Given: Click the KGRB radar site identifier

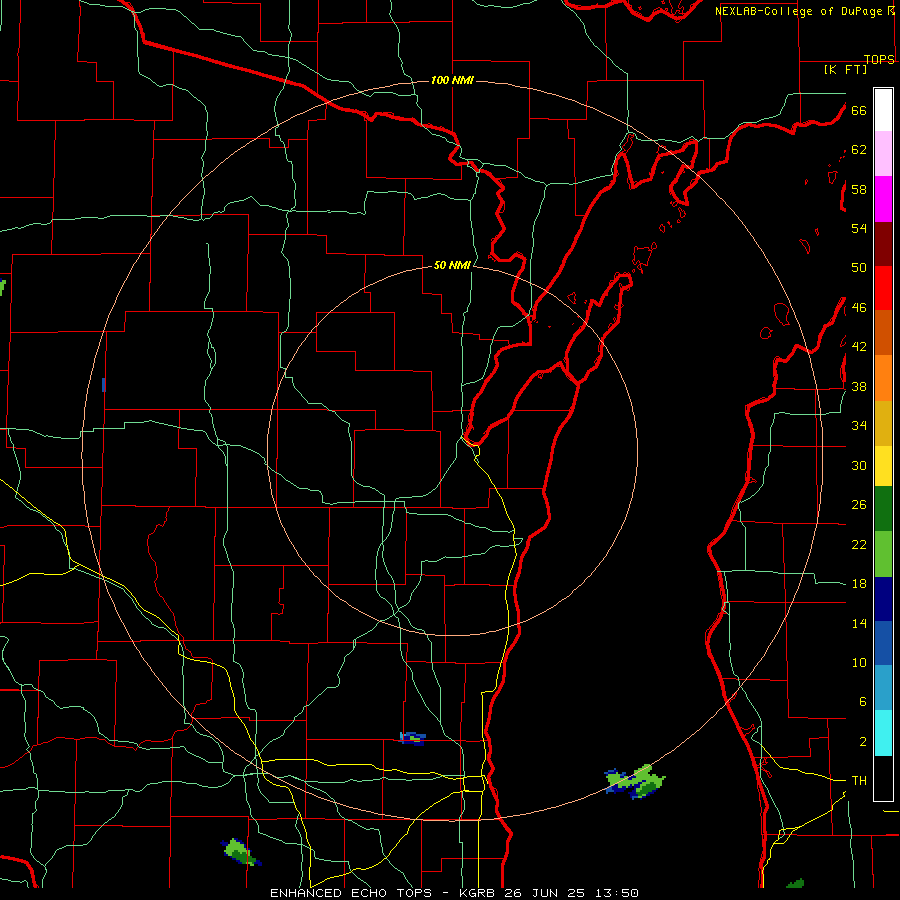Looking at the screenshot, I should pyautogui.click(x=480, y=893).
